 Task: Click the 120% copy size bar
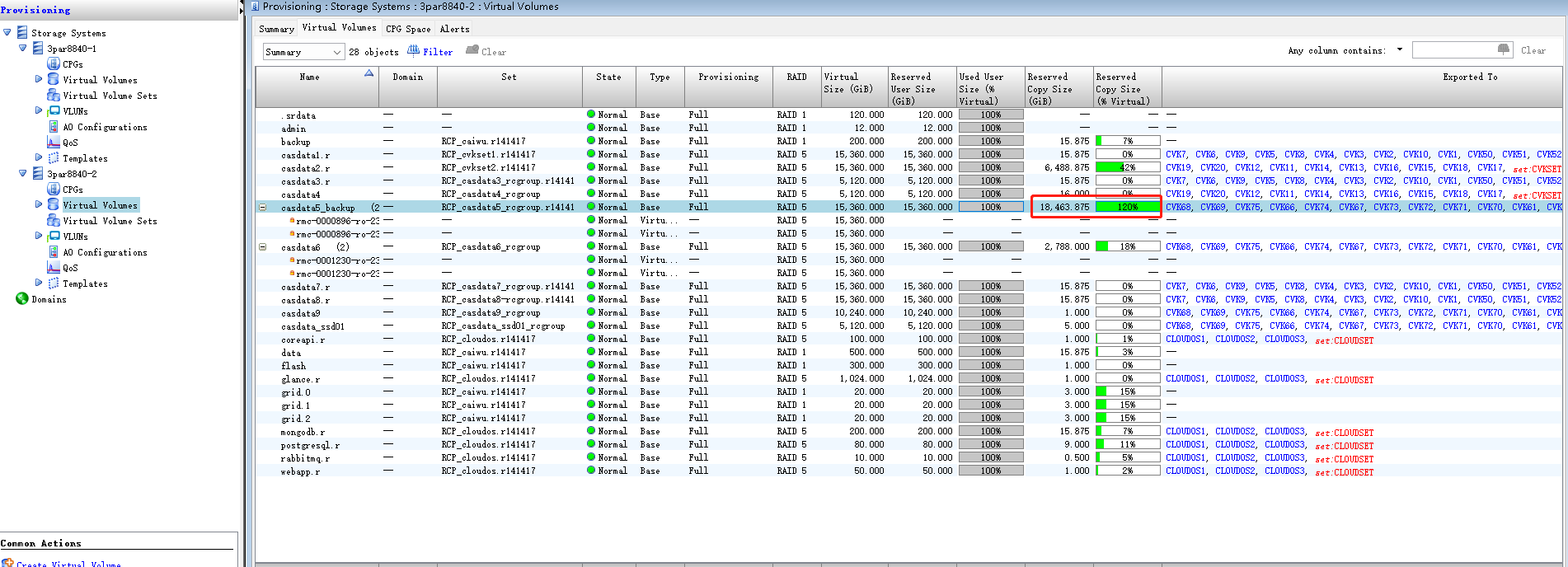(x=1127, y=207)
